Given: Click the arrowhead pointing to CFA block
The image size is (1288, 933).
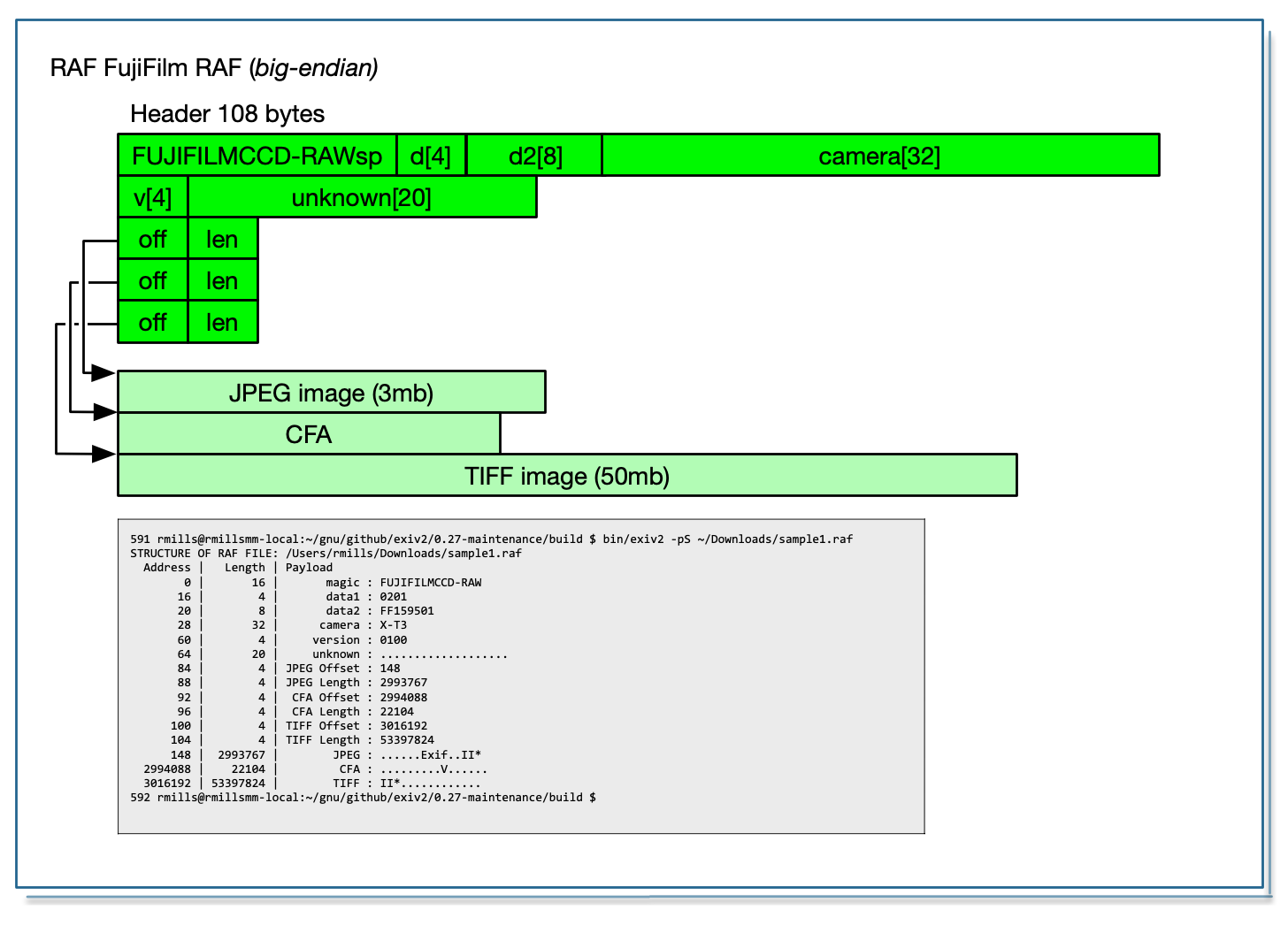Looking at the screenshot, I should 104,411.
